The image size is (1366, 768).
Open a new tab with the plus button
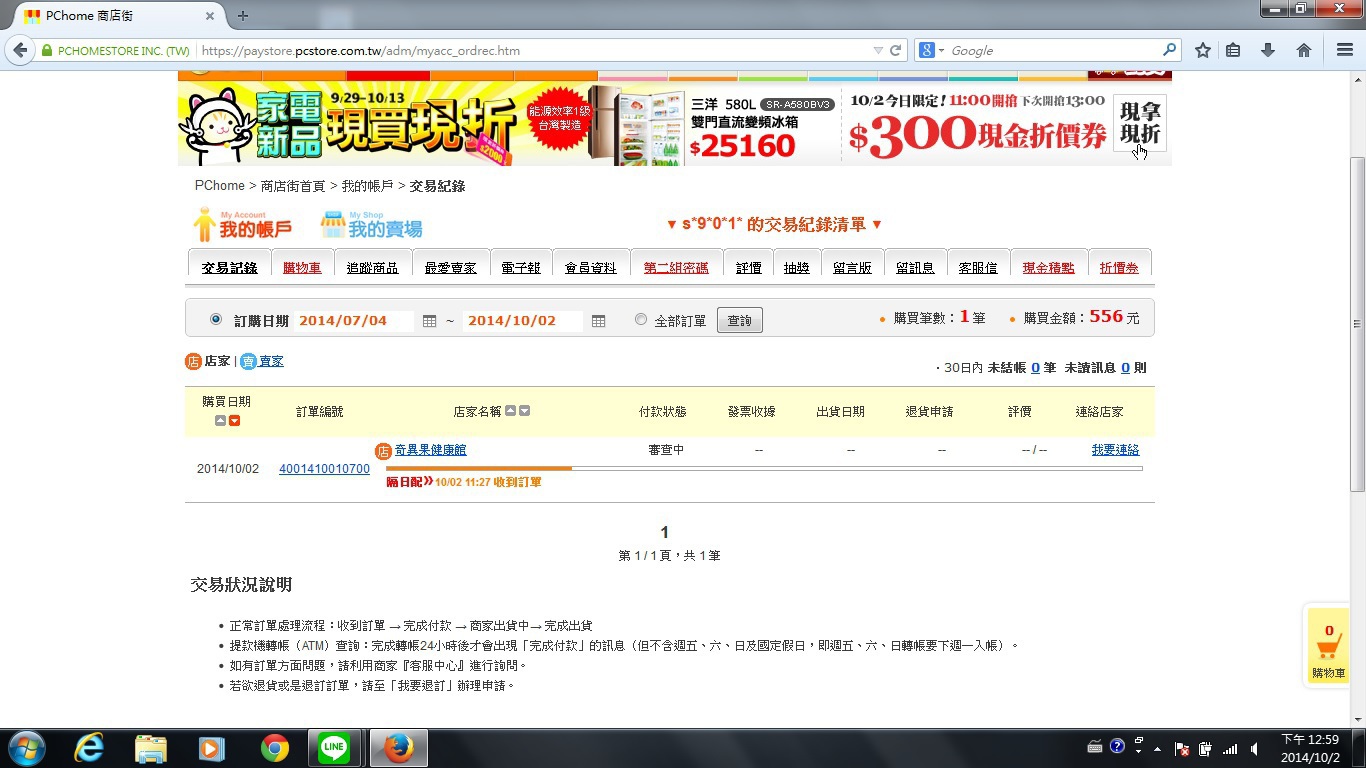(242, 16)
